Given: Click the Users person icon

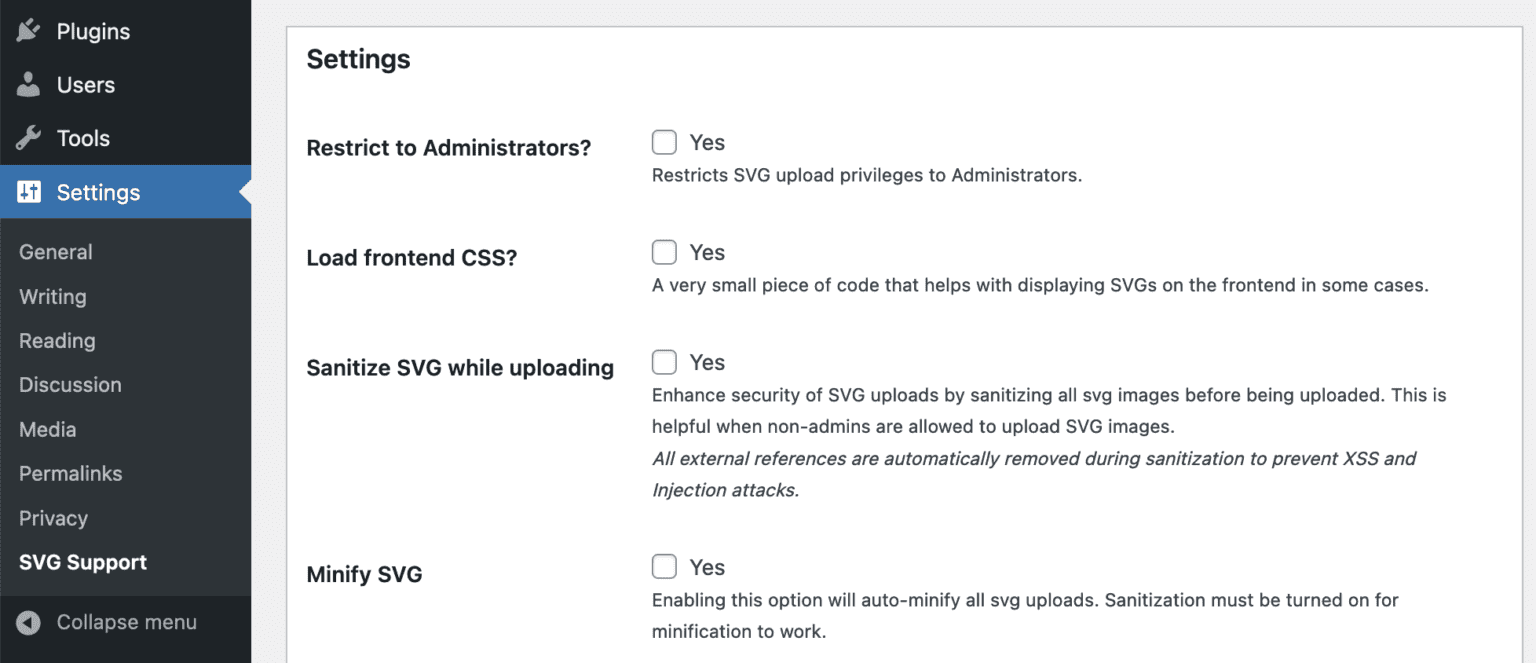Looking at the screenshot, I should tap(28, 85).
